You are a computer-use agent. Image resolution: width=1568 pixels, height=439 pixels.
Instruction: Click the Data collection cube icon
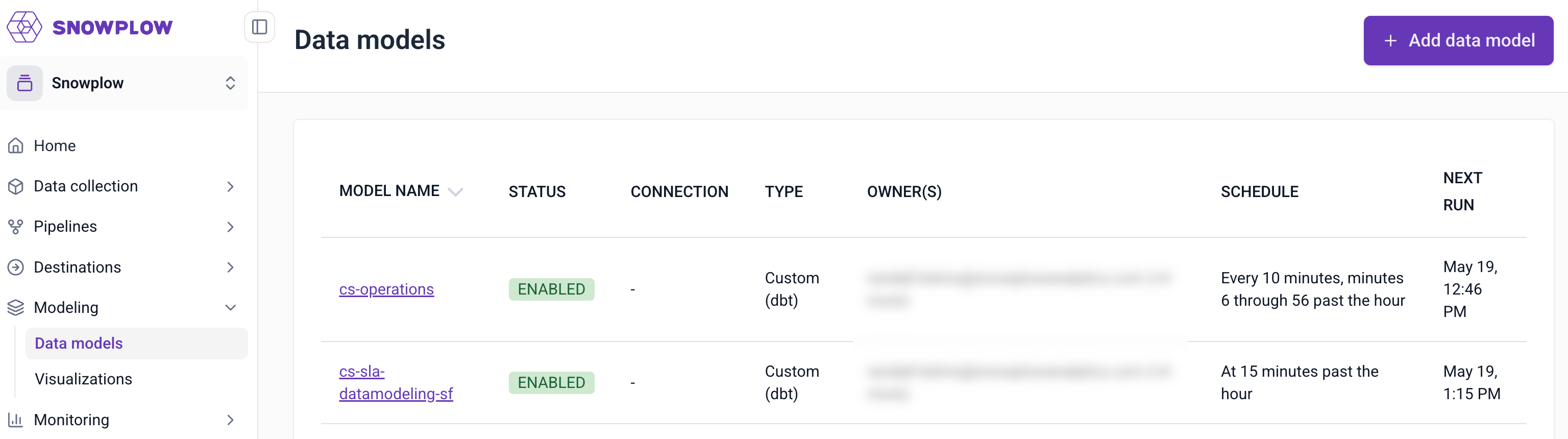click(x=16, y=186)
